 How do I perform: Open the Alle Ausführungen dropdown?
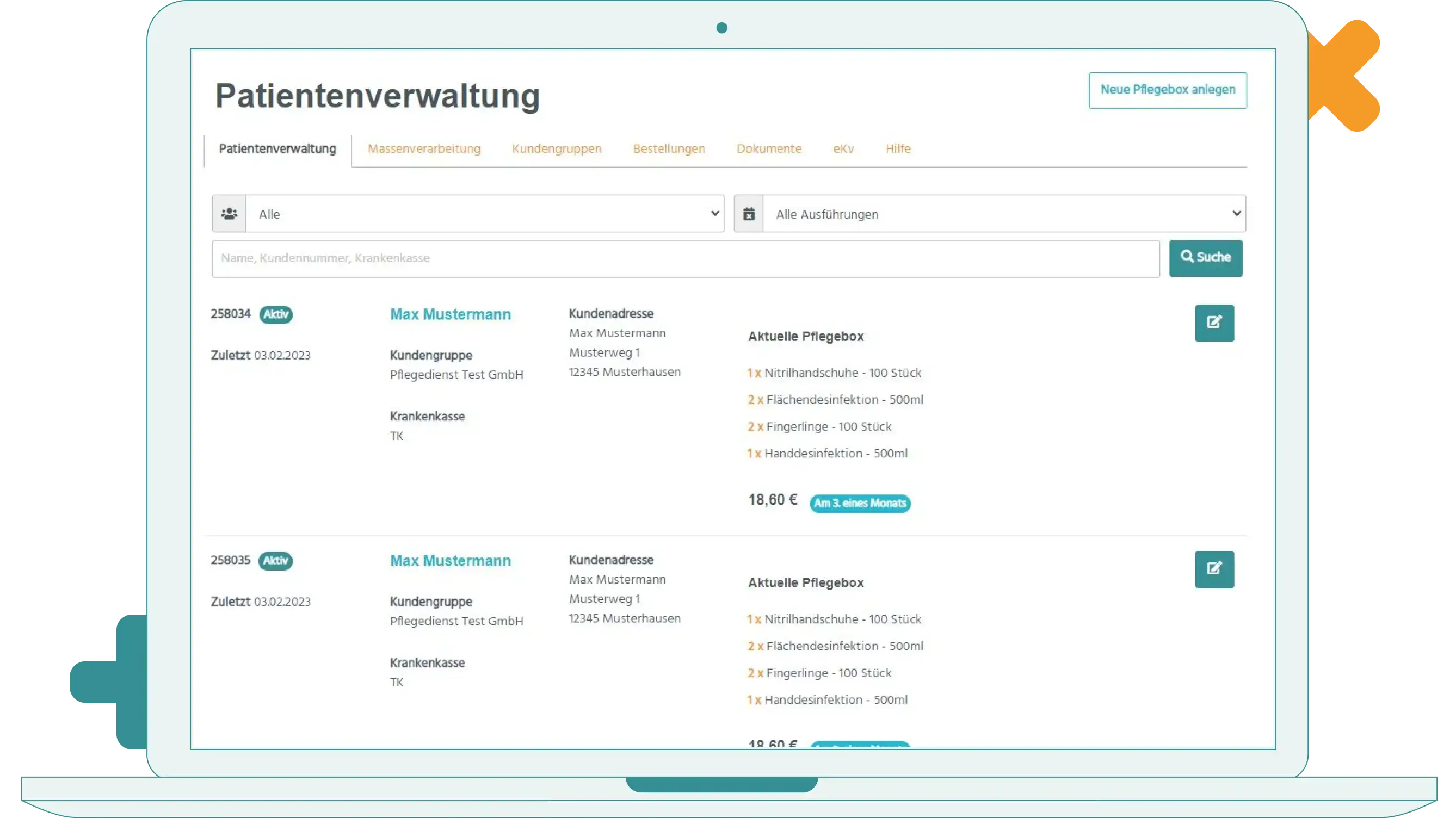(x=1004, y=214)
